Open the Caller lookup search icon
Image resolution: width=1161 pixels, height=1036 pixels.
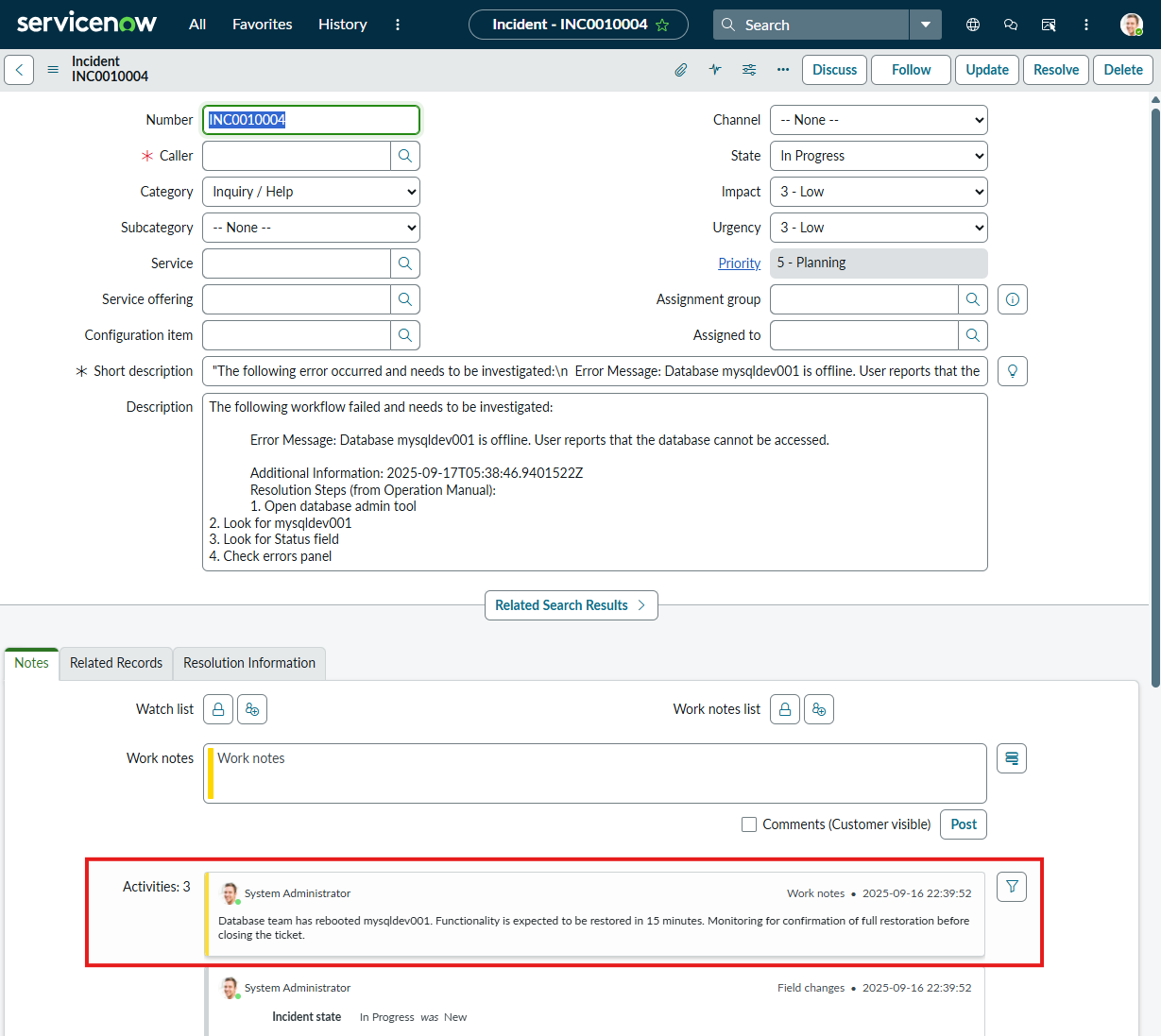[x=405, y=156]
